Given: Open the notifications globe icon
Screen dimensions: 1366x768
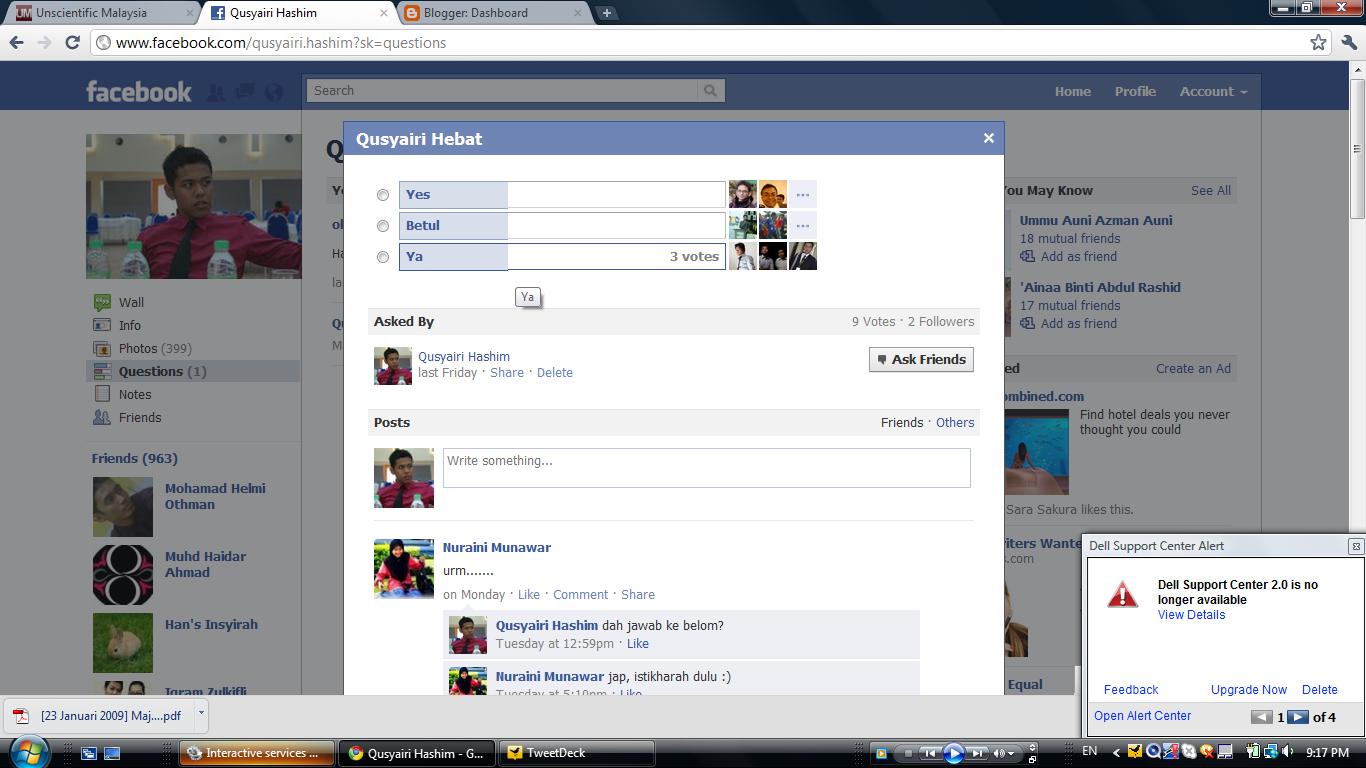Looking at the screenshot, I should tap(273, 92).
